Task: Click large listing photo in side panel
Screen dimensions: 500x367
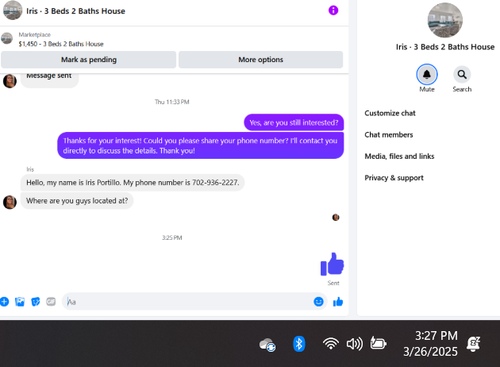Action: tap(445, 20)
